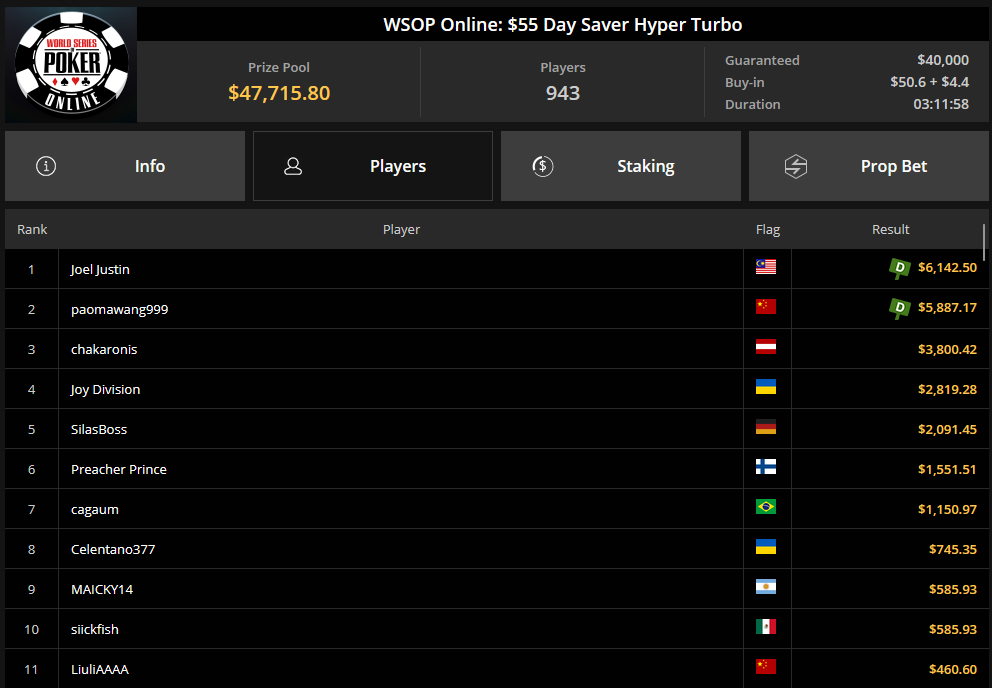Image resolution: width=992 pixels, height=688 pixels.
Task: Click the Player column header
Action: tap(401, 229)
